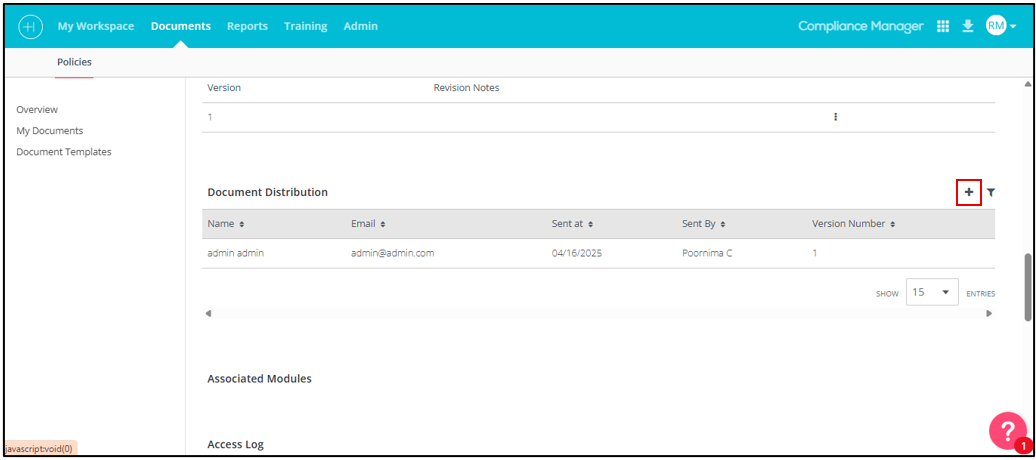The height and width of the screenshot is (460, 1036).
Task: Go to My Workspace menu
Action: pyautogui.click(x=96, y=26)
